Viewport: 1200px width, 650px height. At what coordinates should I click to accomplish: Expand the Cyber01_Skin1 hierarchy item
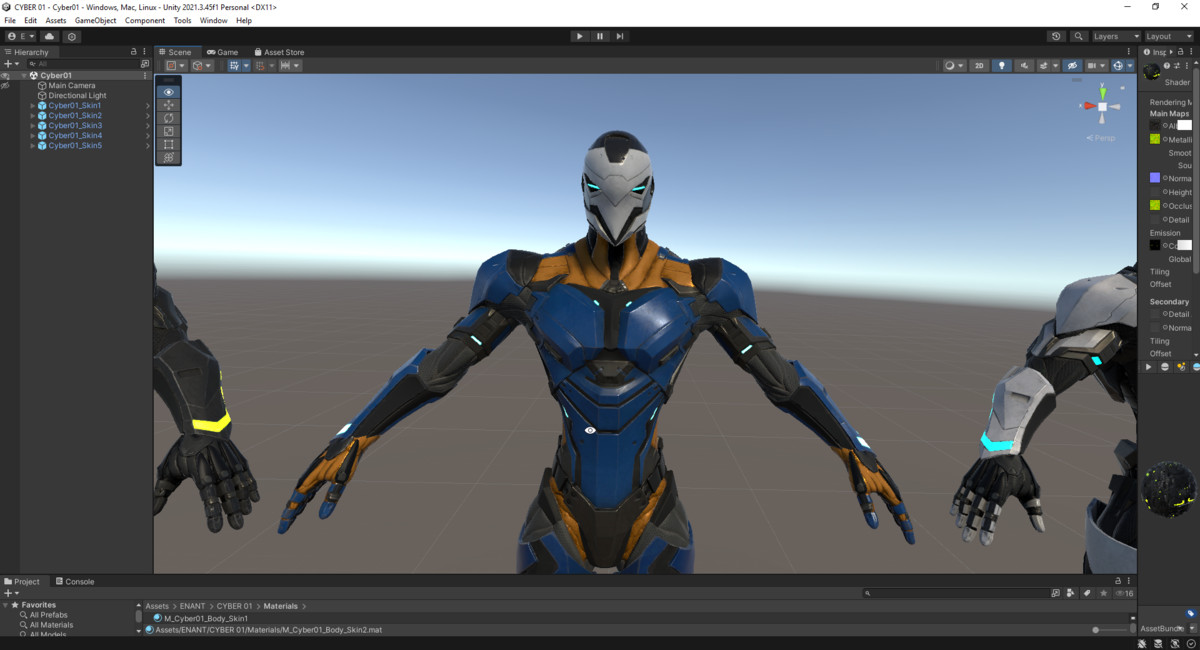click(x=31, y=105)
